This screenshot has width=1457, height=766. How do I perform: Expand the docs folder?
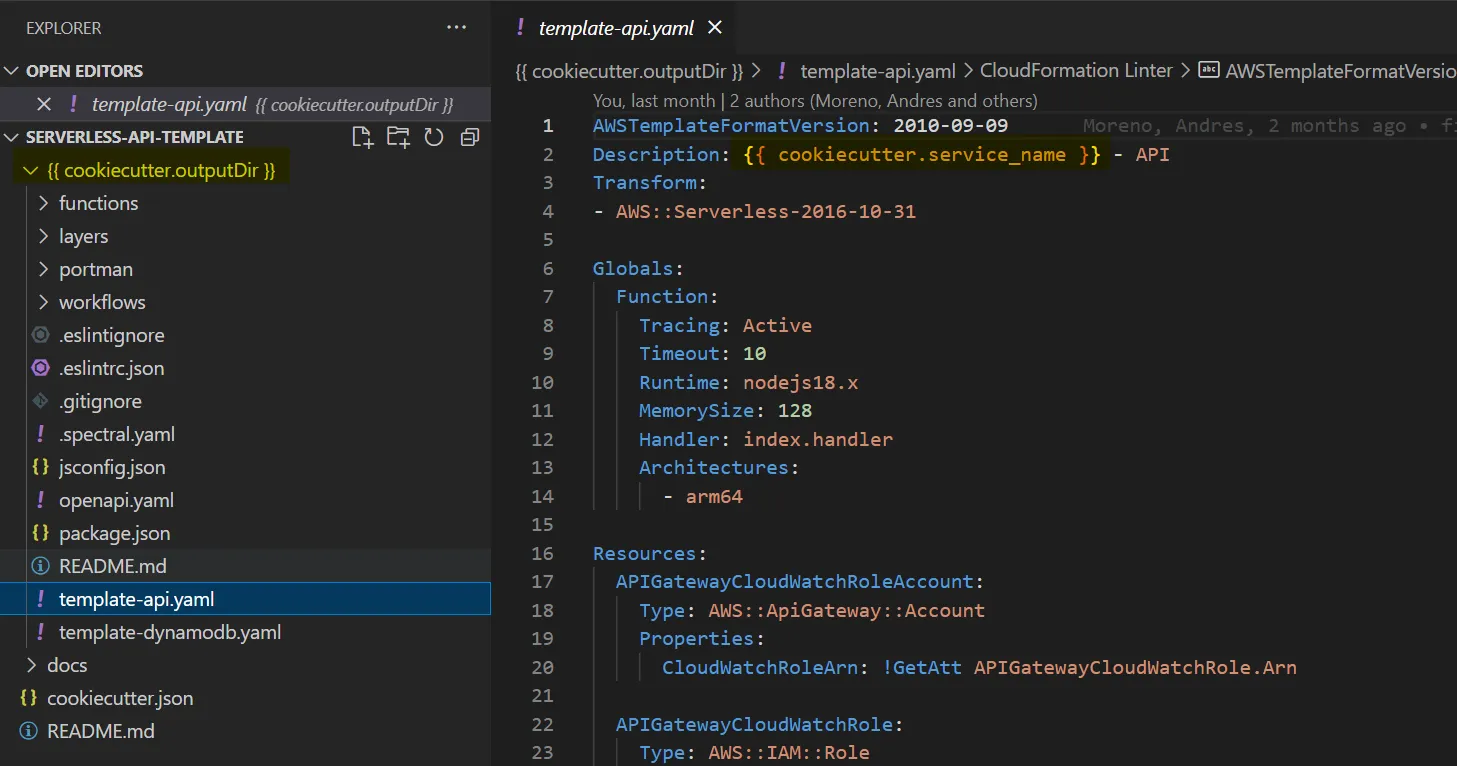tap(31, 665)
